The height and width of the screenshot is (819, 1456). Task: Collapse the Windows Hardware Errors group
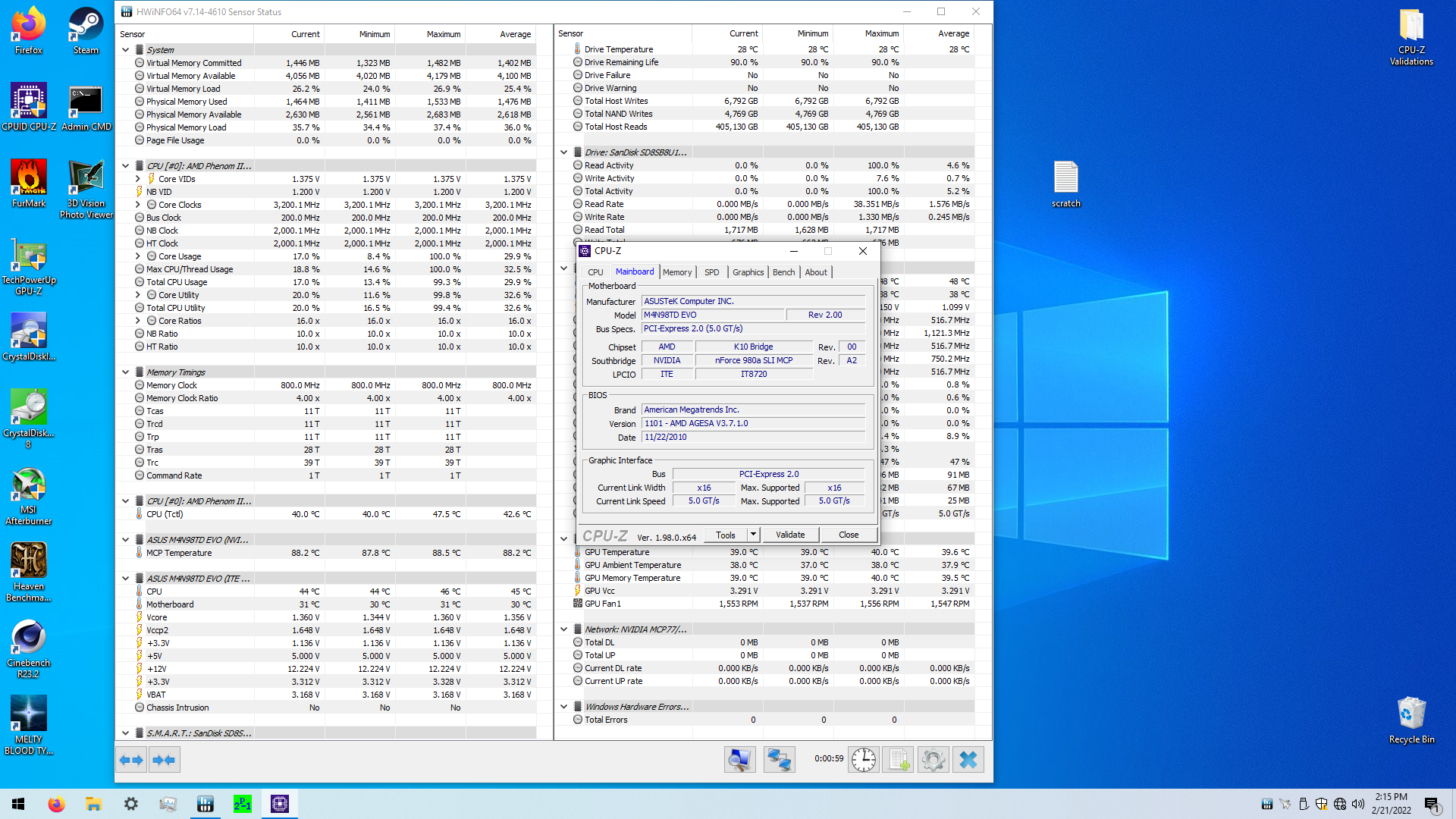563,707
